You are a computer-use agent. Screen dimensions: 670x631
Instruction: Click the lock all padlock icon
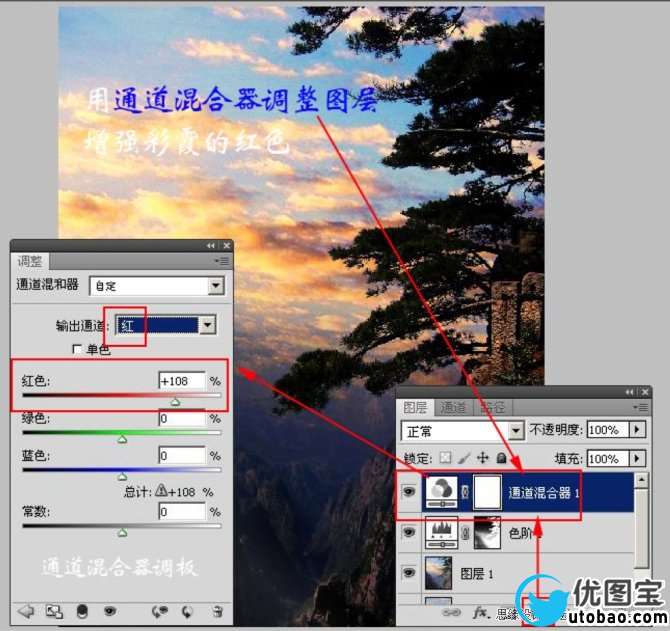(500, 458)
